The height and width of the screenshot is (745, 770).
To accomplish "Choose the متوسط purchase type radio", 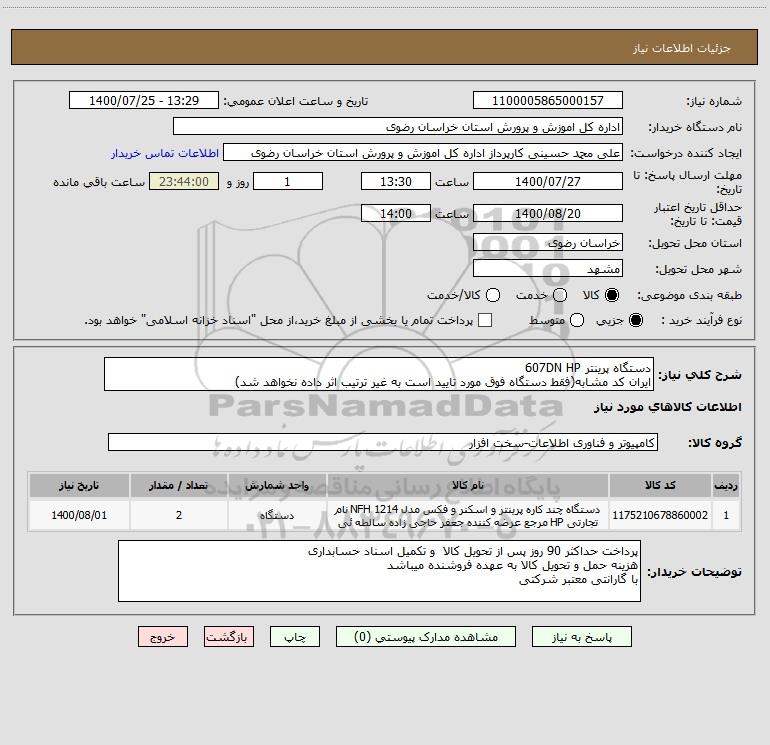I will (577, 320).
